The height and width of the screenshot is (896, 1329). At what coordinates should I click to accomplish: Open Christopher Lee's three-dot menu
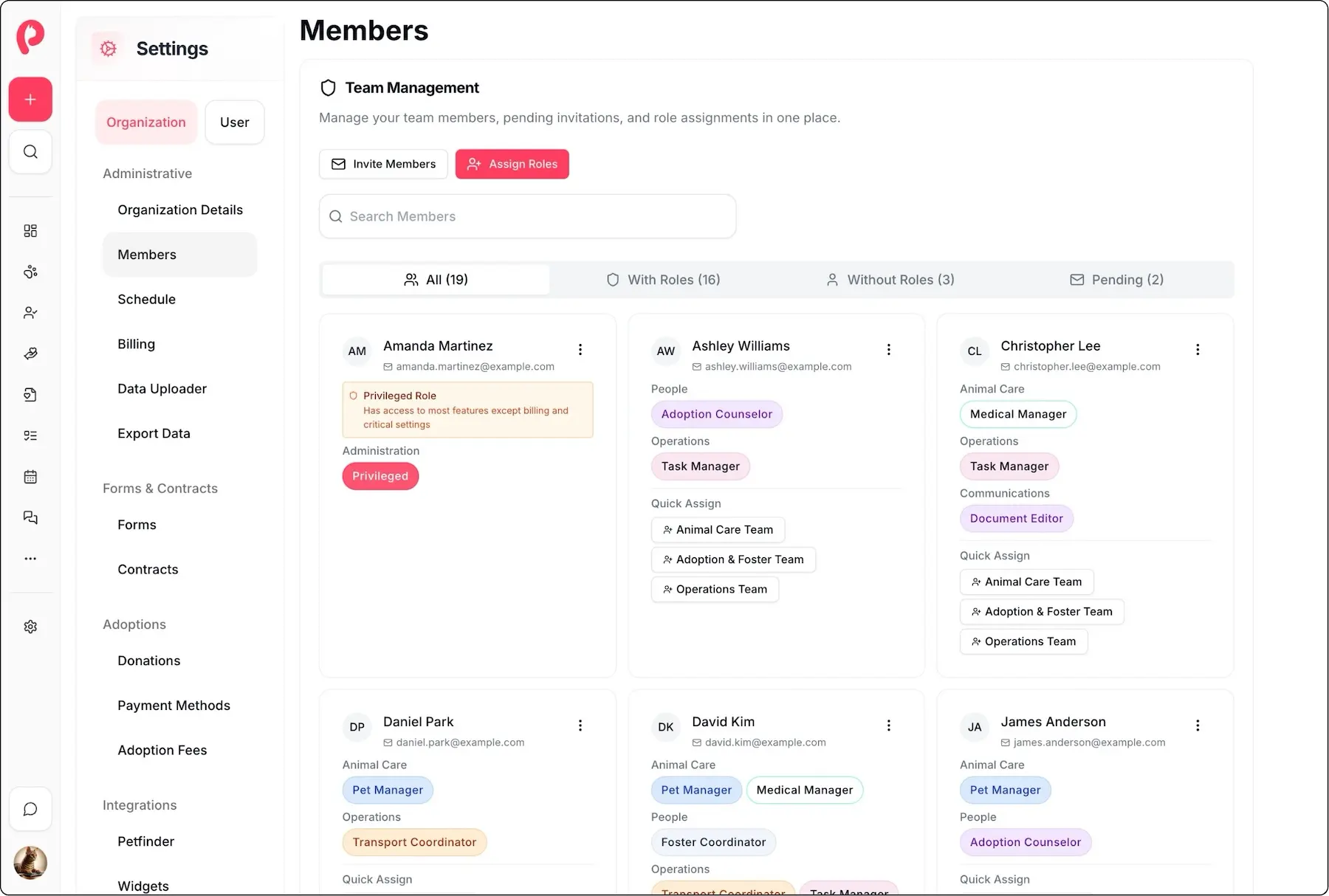coord(1198,349)
